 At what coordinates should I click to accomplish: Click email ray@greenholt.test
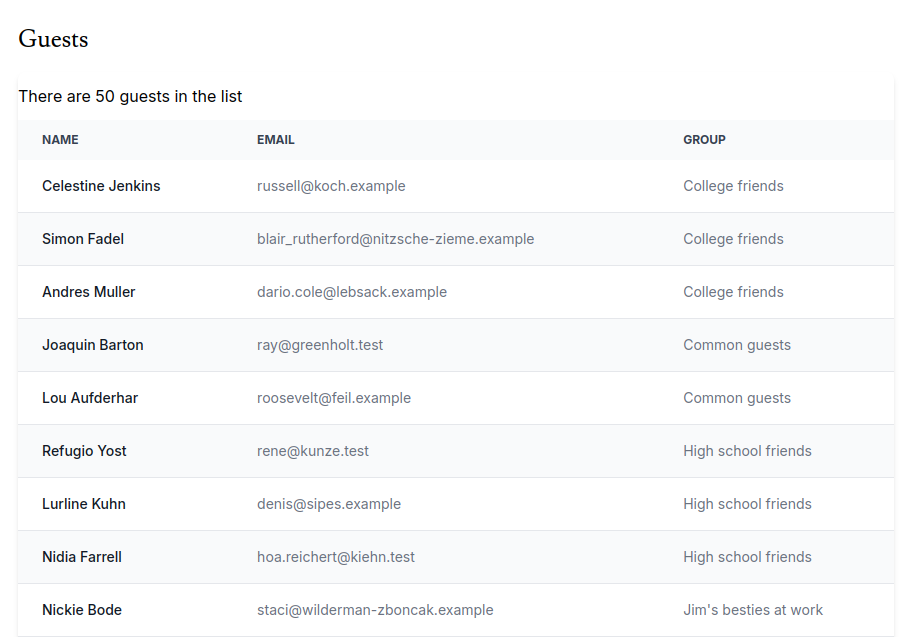point(320,345)
